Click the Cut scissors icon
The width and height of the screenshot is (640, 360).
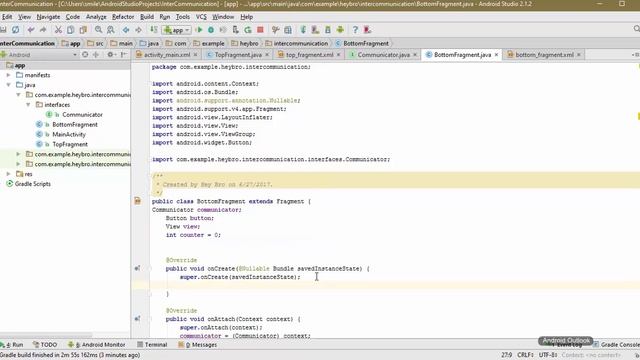point(58,30)
